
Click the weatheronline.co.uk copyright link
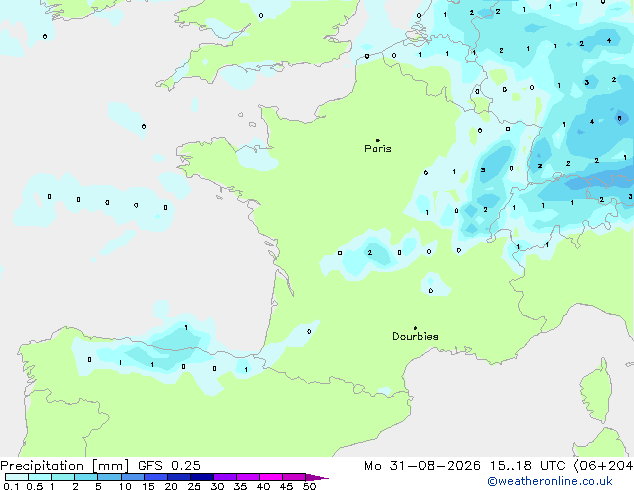550,481
